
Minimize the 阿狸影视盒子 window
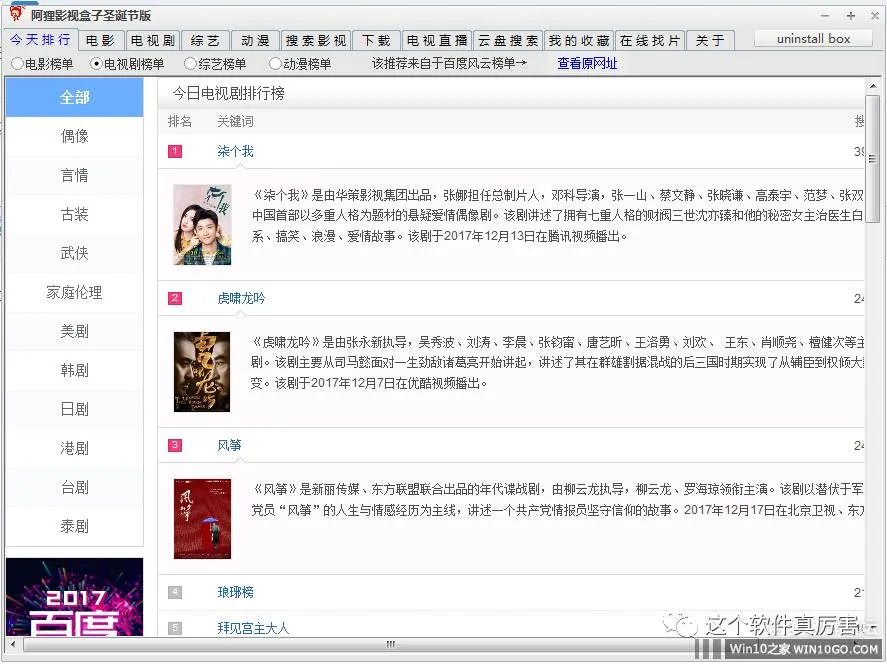(x=825, y=16)
